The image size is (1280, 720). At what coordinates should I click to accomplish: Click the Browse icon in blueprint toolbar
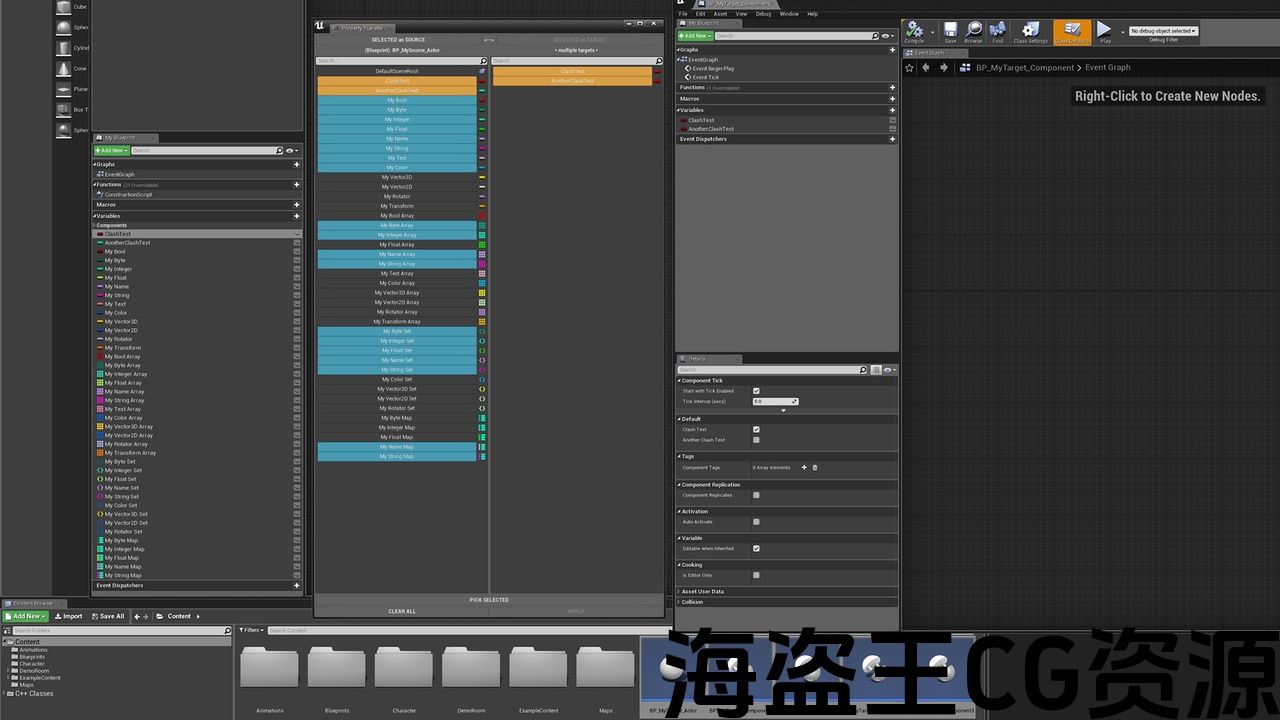(973, 31)
